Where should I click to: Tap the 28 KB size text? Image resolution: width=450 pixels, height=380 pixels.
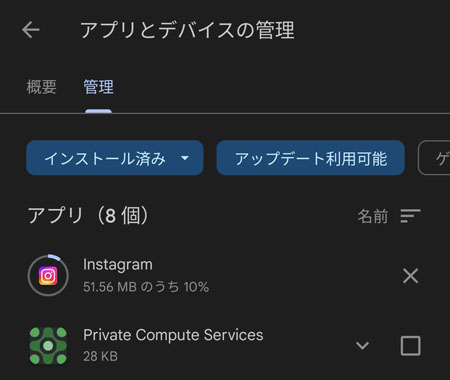coord(100,356)
